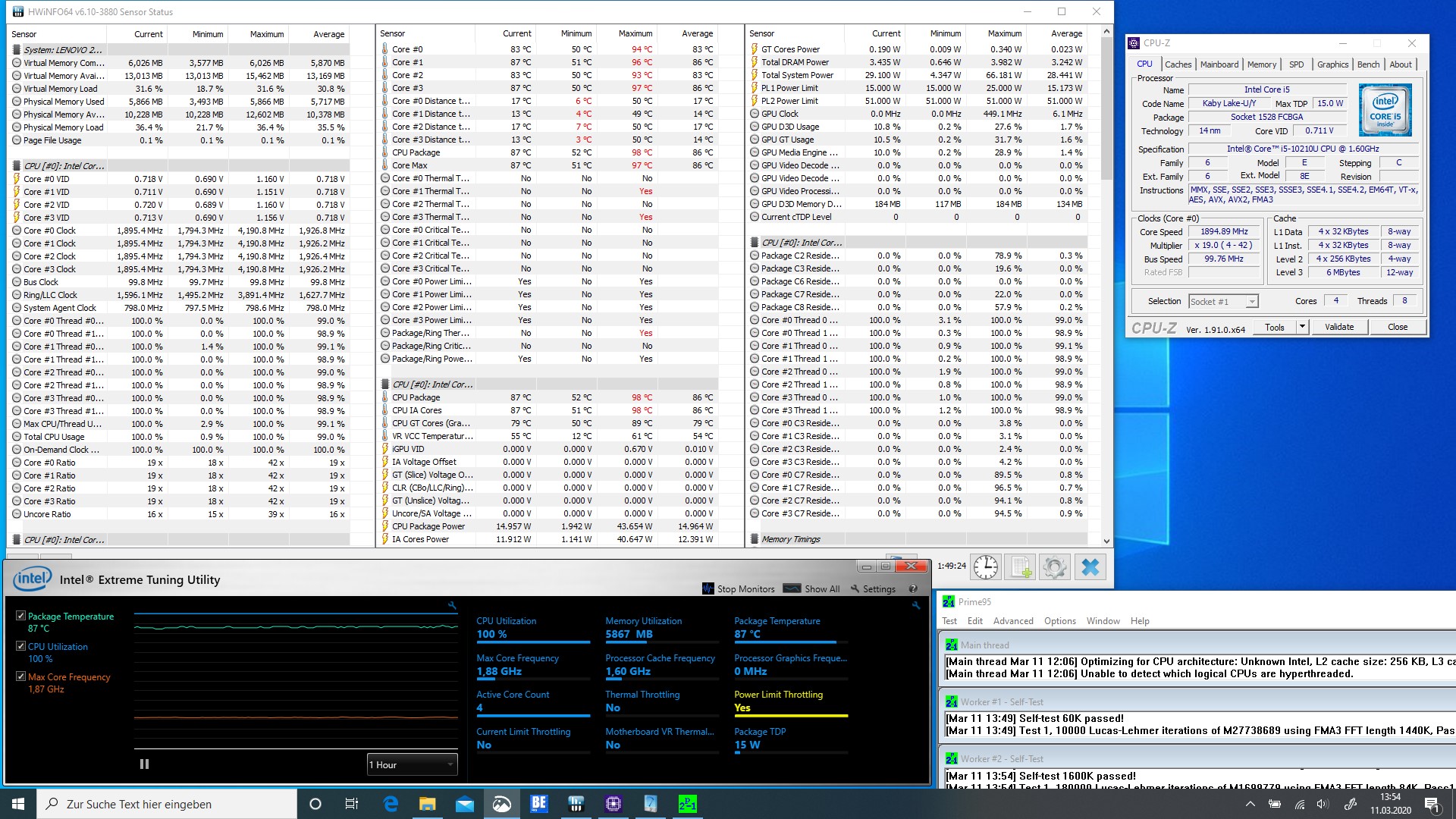The width and height of the screenshot is (1456, 819).
Task: Open HWiNFO sensor settings gear icon
Action: pos(1055,567)
